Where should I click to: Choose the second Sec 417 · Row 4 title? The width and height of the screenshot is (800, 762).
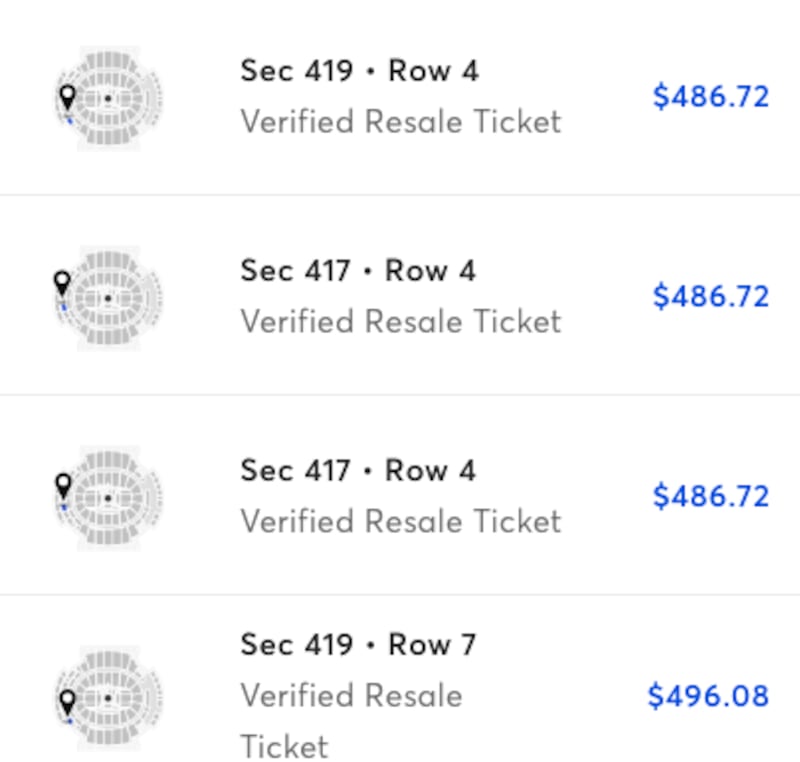click(x=359, y=471)
